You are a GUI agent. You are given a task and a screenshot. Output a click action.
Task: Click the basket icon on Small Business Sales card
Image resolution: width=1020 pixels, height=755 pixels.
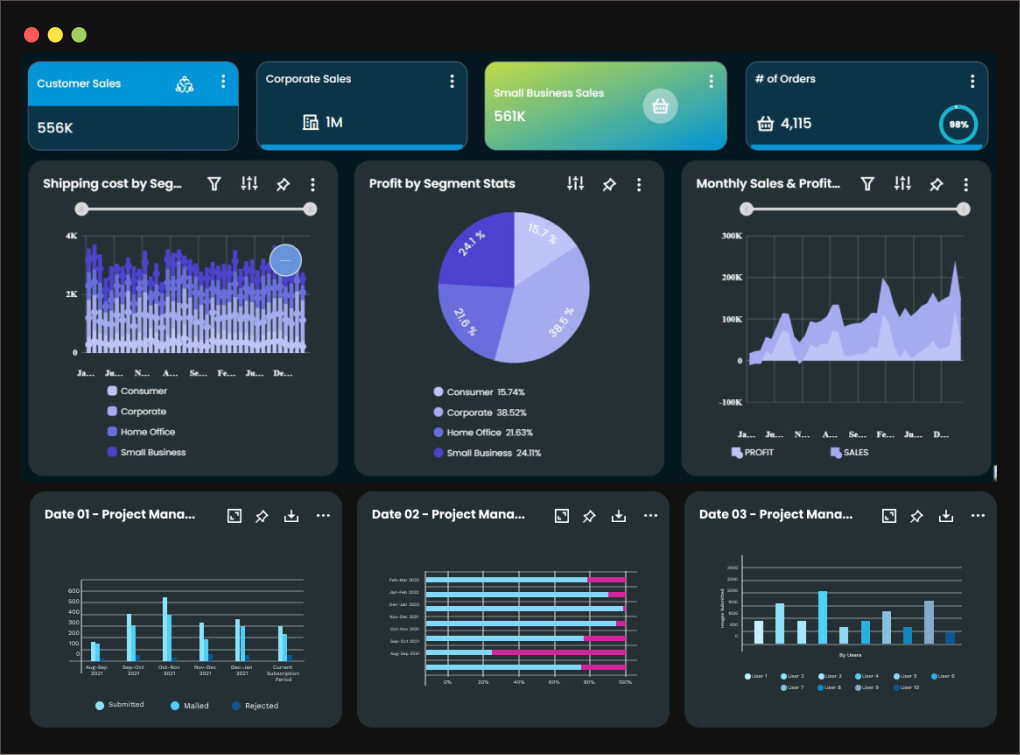tap(660, 105)
